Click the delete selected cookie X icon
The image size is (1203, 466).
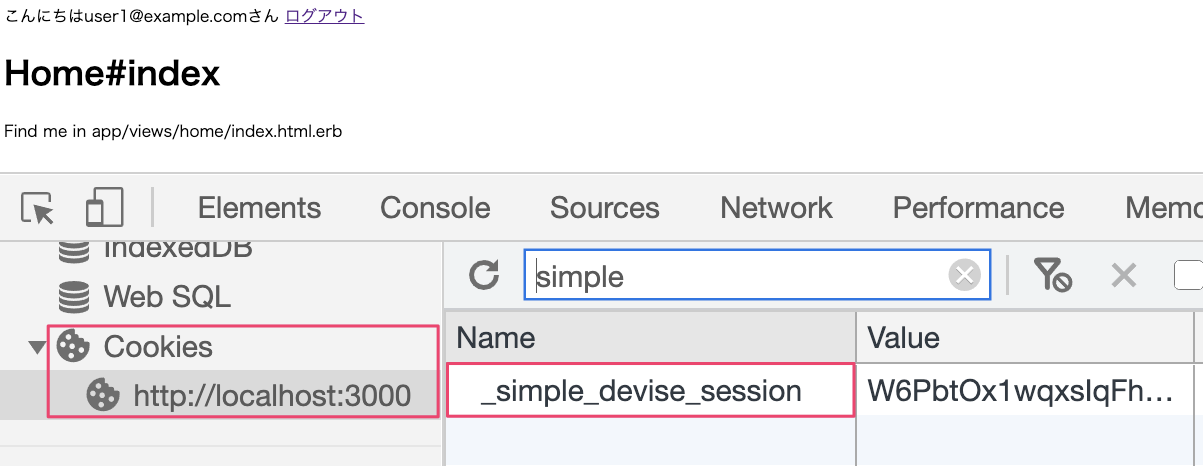point(1124,275)
